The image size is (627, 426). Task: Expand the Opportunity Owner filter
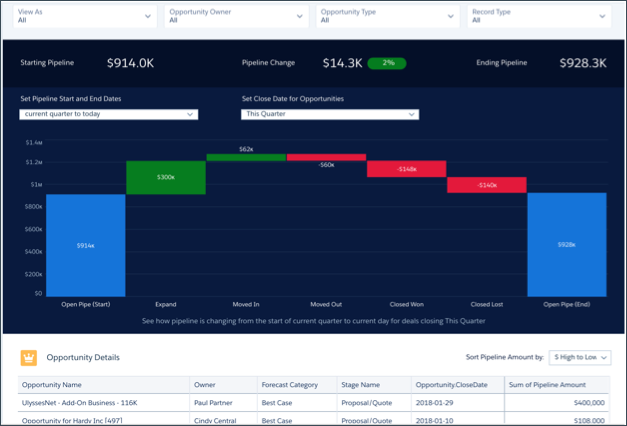tap(236, 15)
